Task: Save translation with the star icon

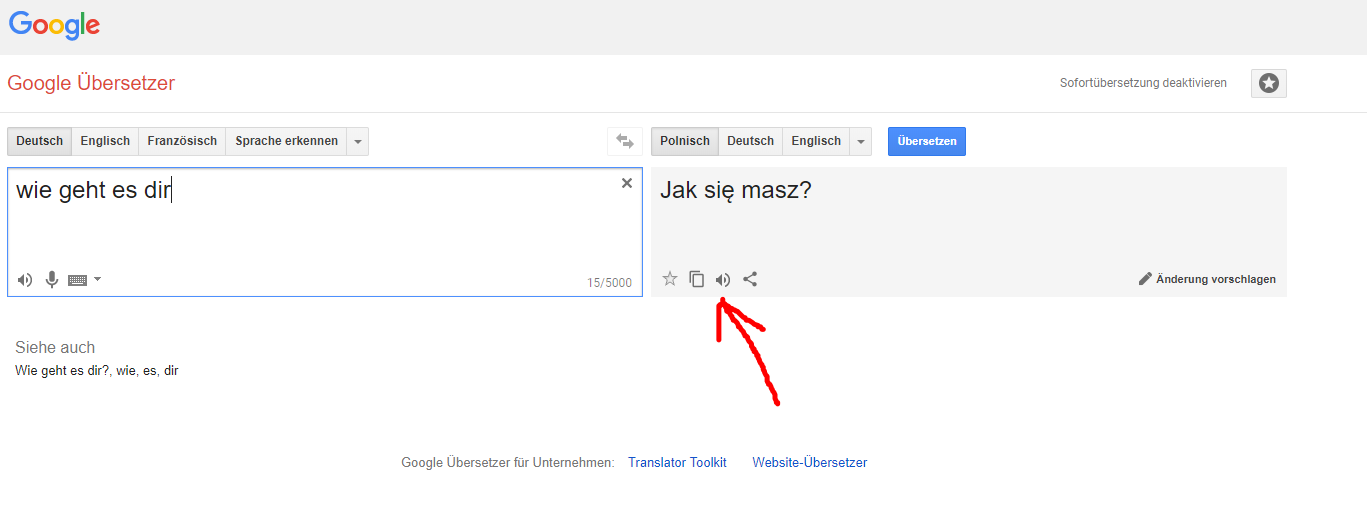Action: point(670,279)
